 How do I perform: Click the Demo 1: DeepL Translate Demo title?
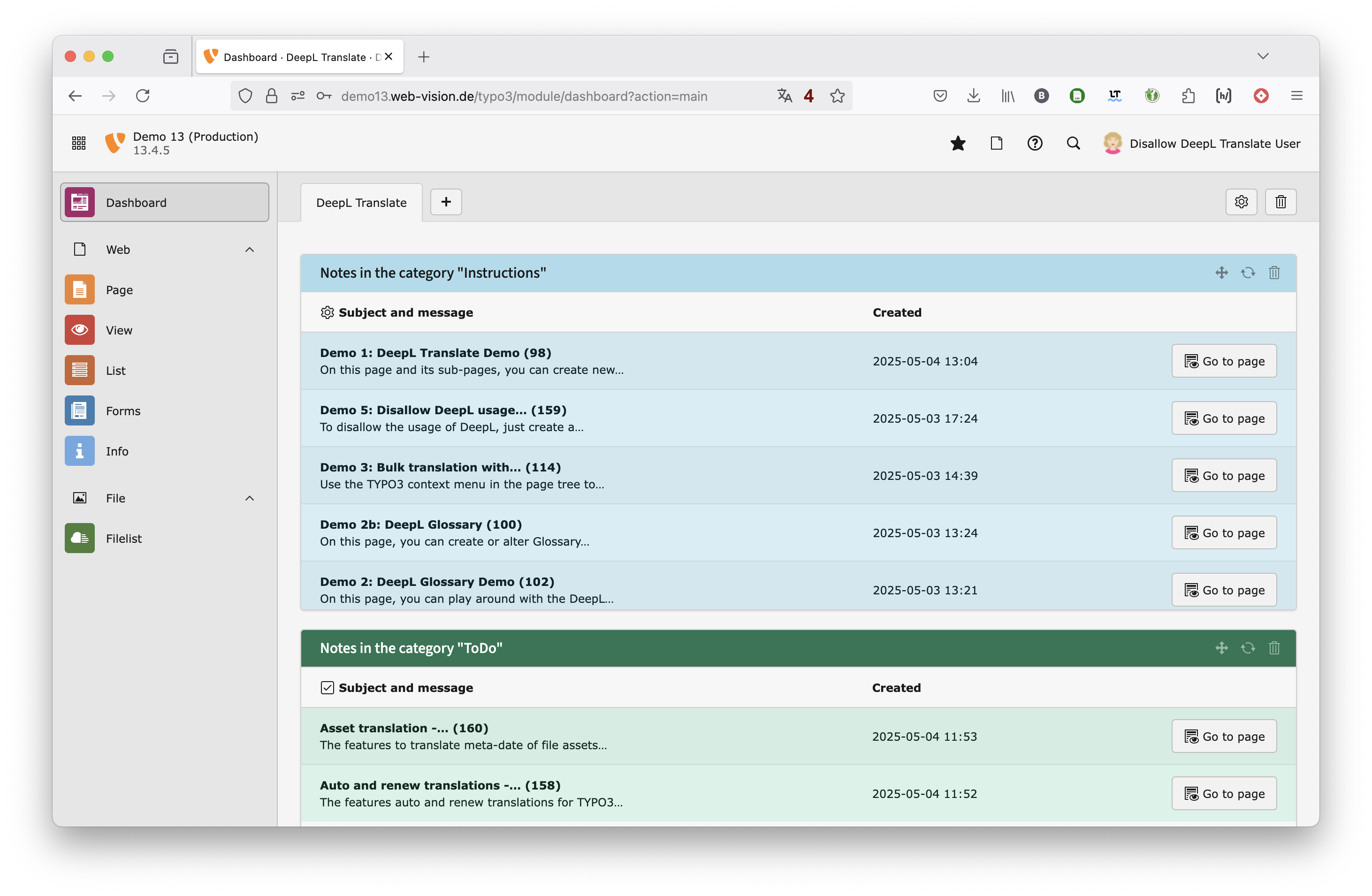click(x=435, y=353)
